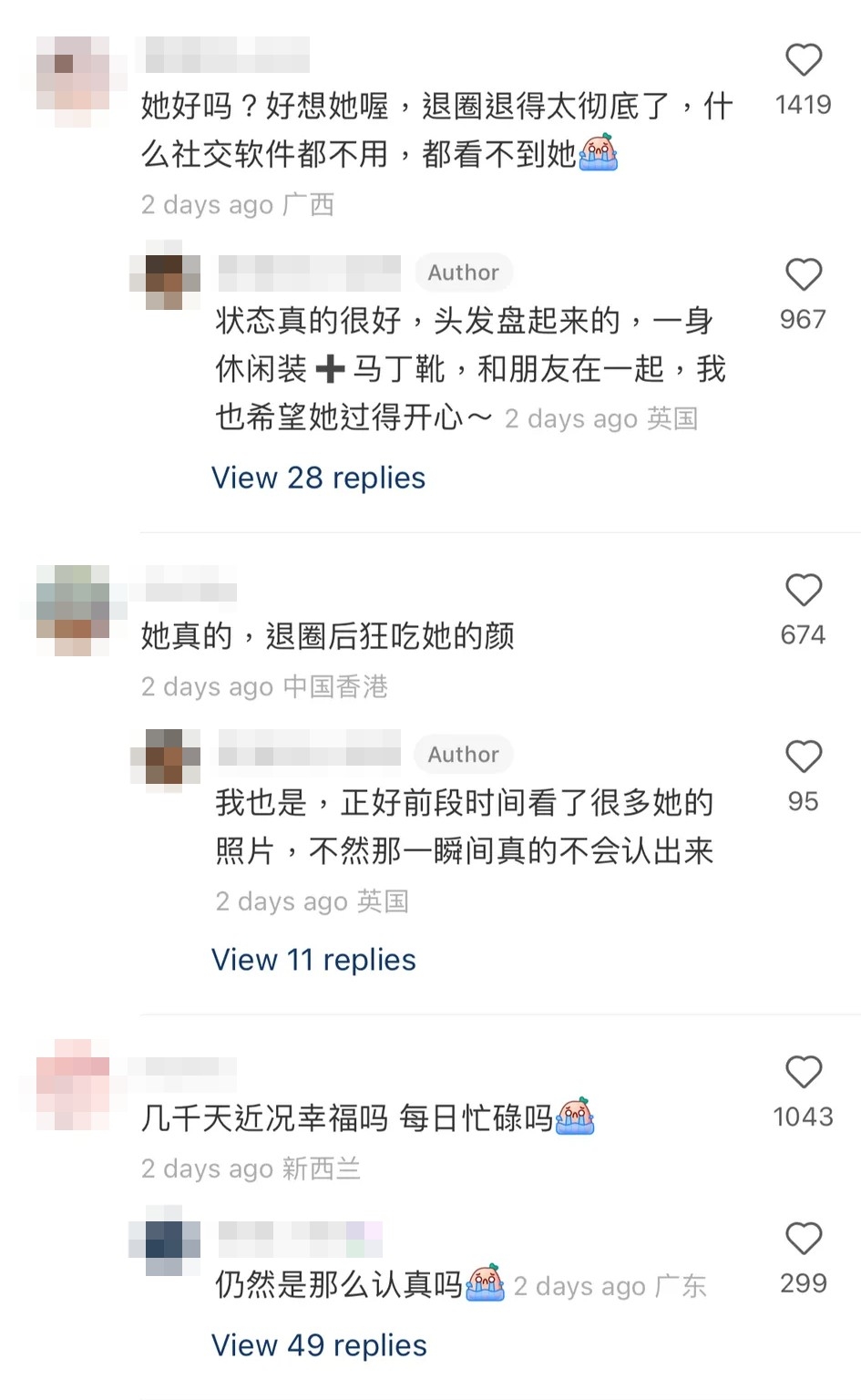861x1400 pixels.
Task: Expand View 49 replies
Action: point(319,1345)
